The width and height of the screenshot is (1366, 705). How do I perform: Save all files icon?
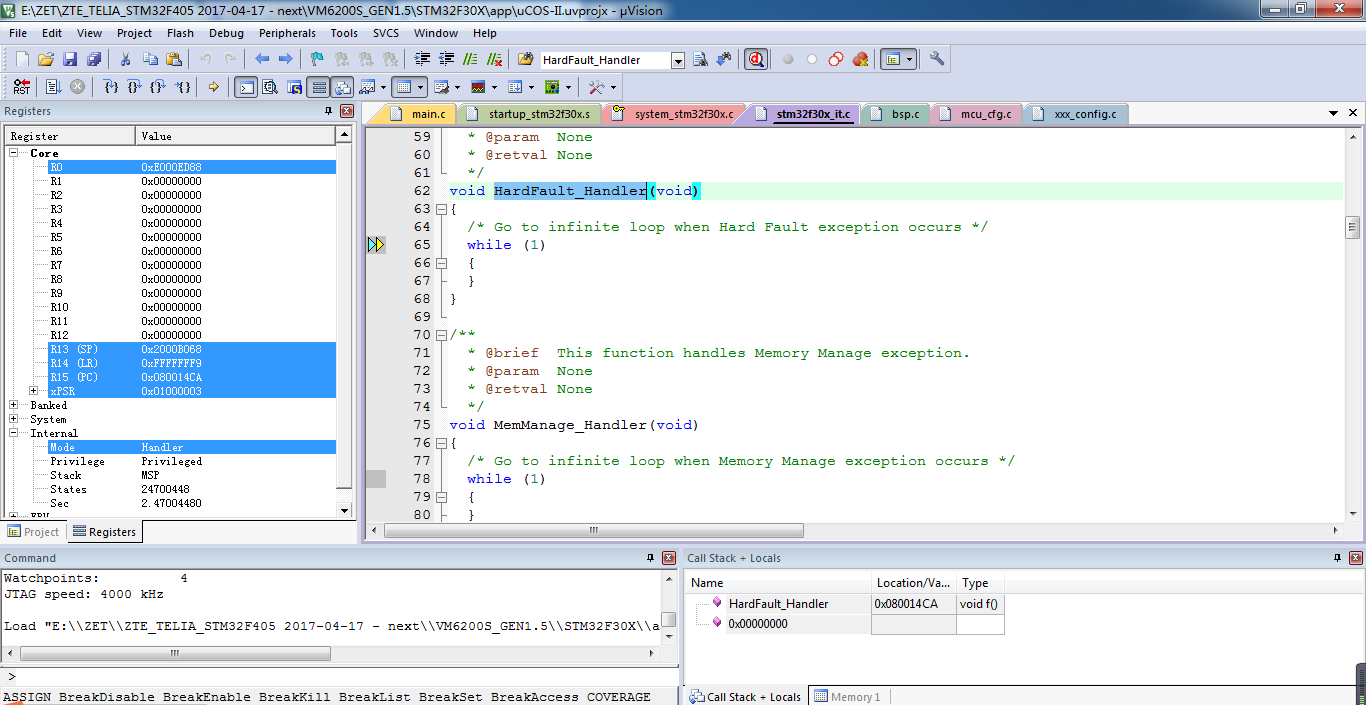(94, 59)
